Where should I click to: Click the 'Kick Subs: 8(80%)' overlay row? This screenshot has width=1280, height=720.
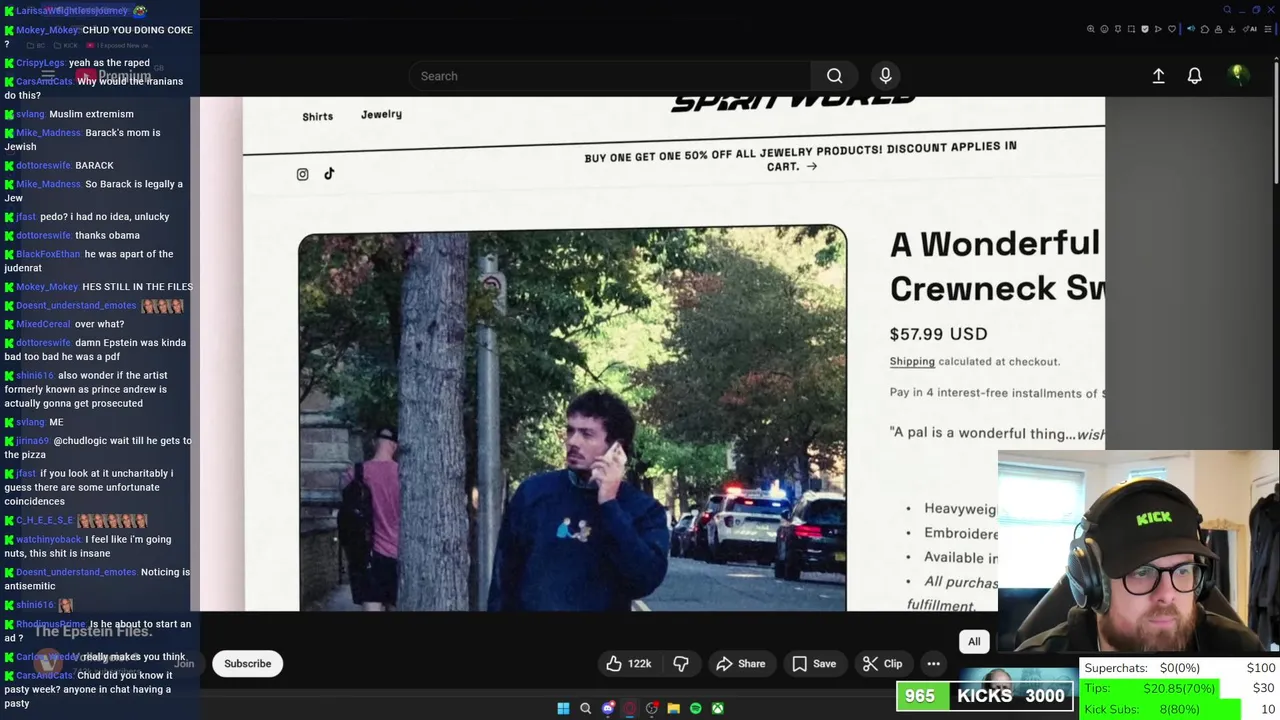pos(1180,709)
